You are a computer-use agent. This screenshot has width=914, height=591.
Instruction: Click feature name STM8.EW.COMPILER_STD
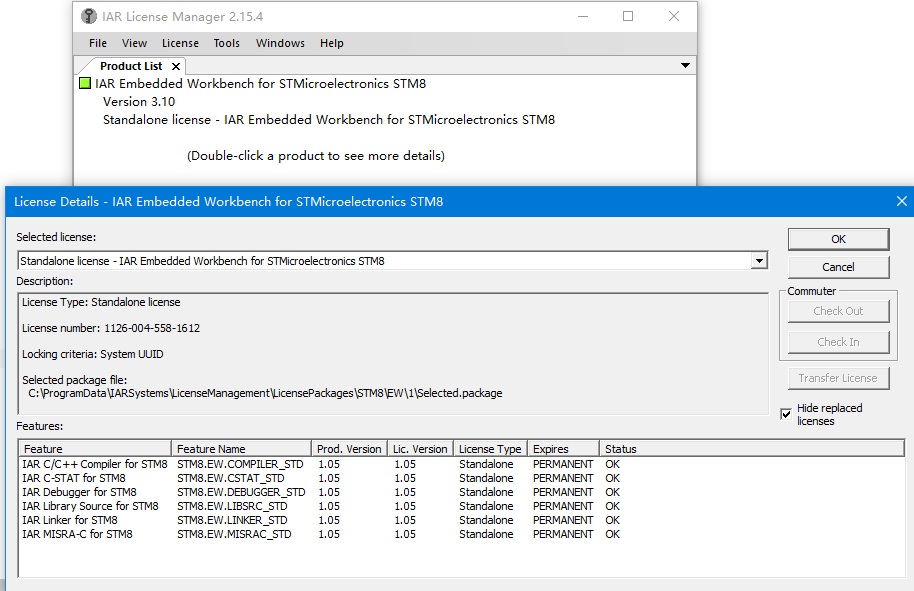240,464
